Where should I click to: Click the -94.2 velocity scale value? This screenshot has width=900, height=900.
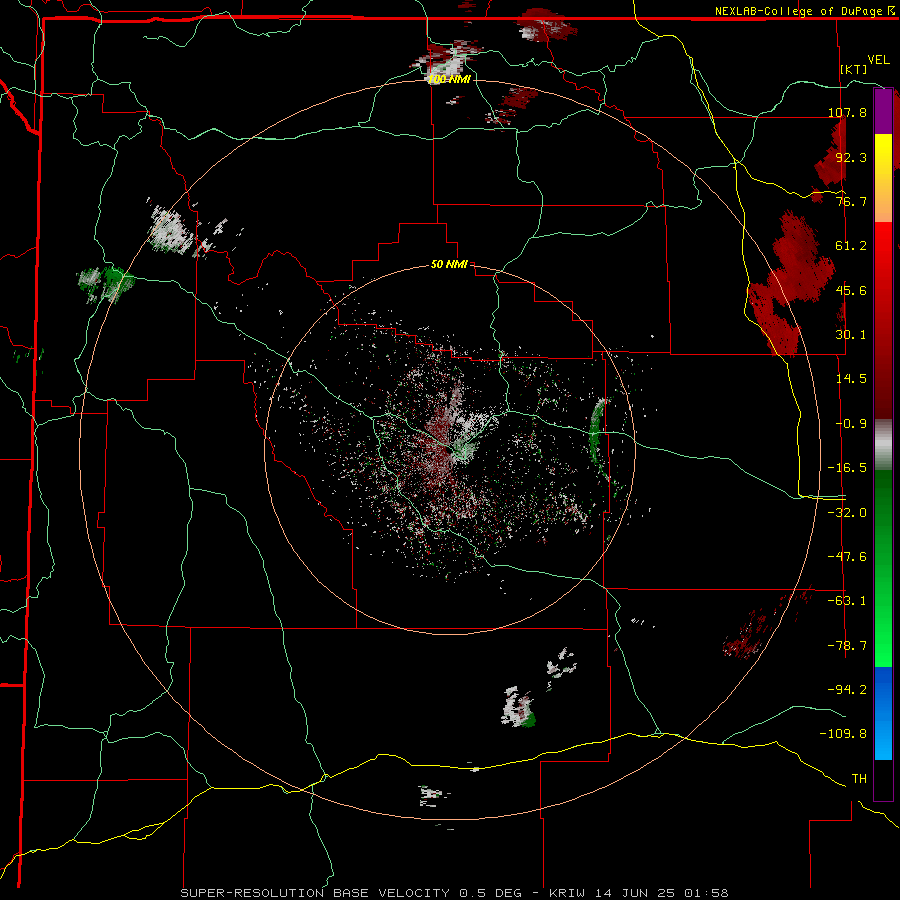click(x=847, y=689)
